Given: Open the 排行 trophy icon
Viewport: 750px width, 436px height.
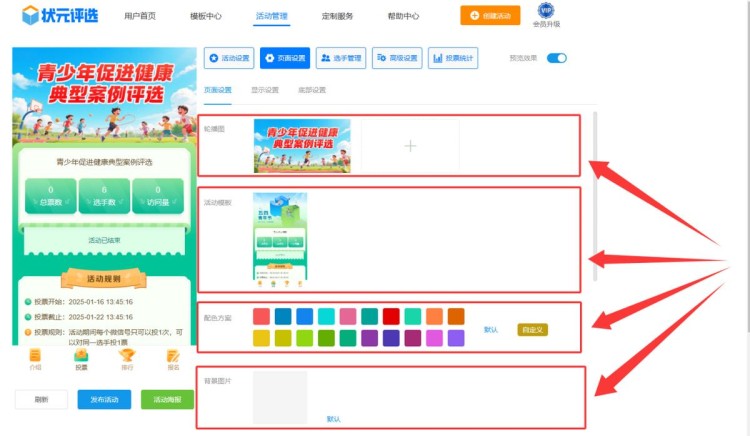Looking at the screenshot, I should 127,356.
